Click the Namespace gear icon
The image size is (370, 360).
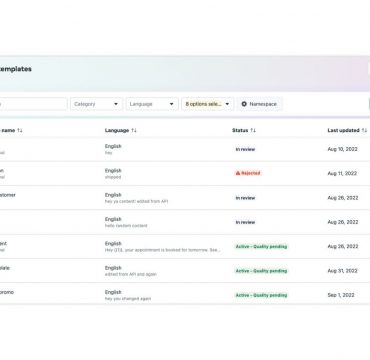tap(244, 104)
